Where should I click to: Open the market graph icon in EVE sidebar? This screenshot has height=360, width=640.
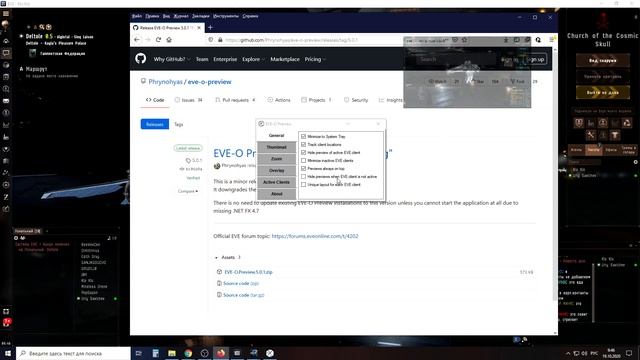click(x=6, y=125)
